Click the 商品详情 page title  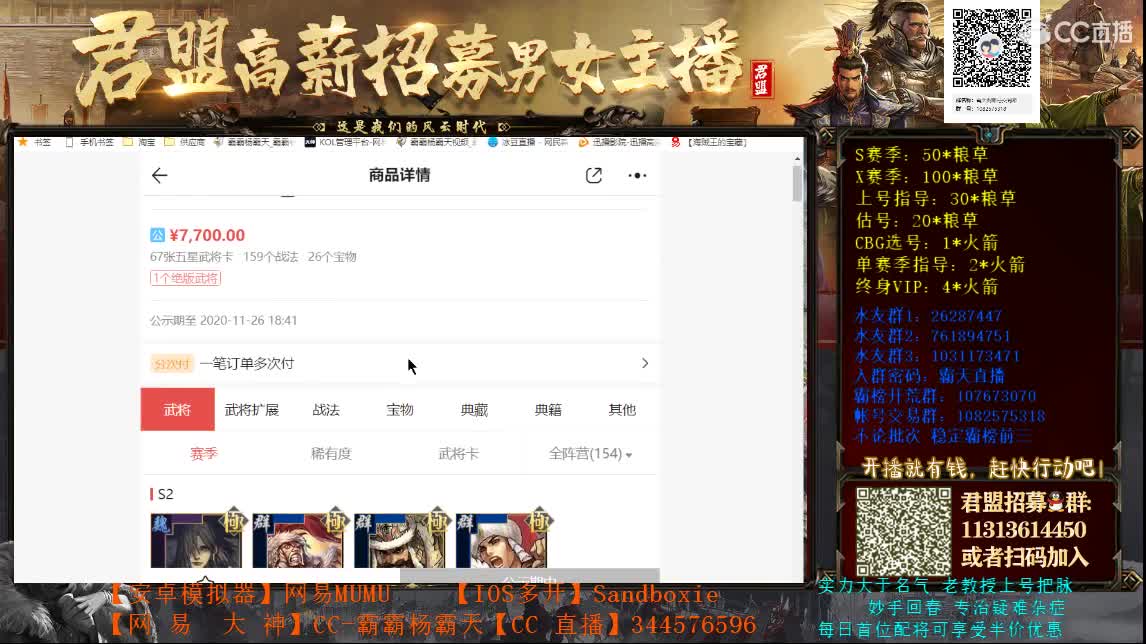click(x=400, y=175)
